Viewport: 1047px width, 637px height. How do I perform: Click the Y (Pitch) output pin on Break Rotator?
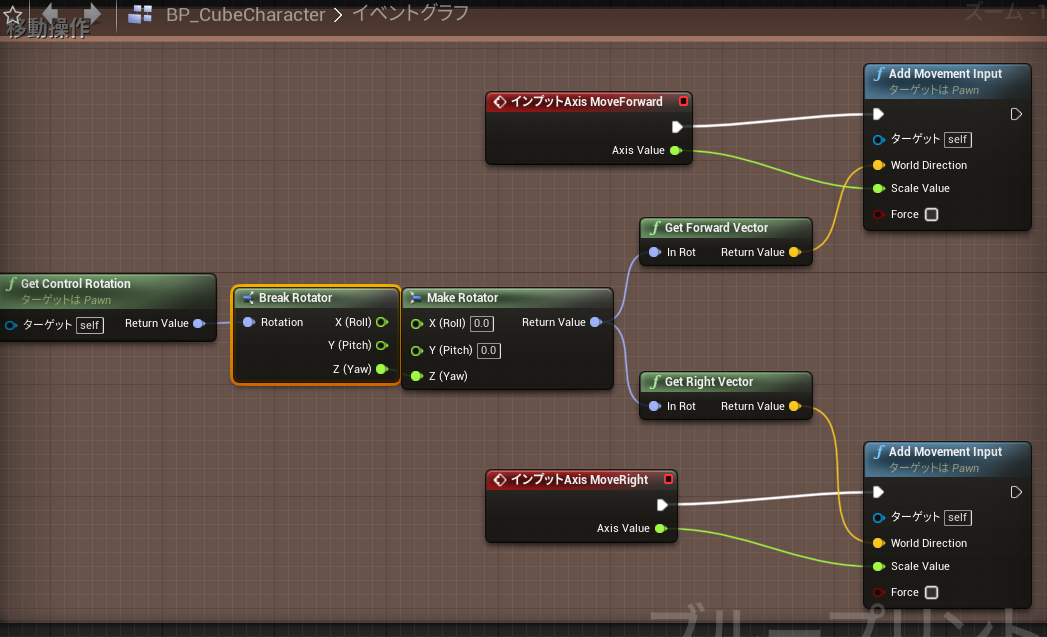[x=382, y=345]
